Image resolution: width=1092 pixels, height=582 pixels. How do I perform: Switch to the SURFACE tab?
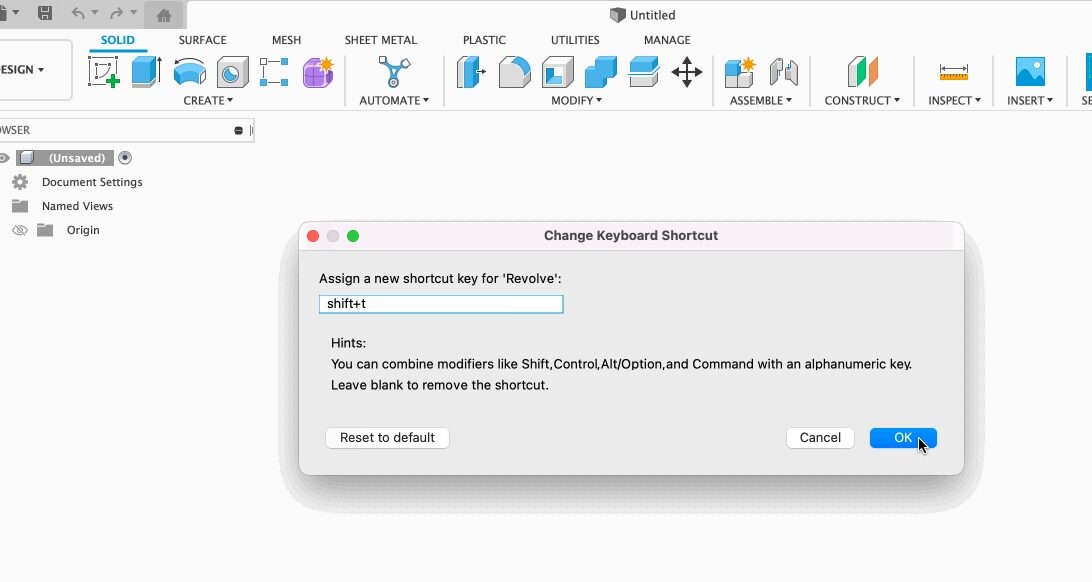click(x=203, y=40)
